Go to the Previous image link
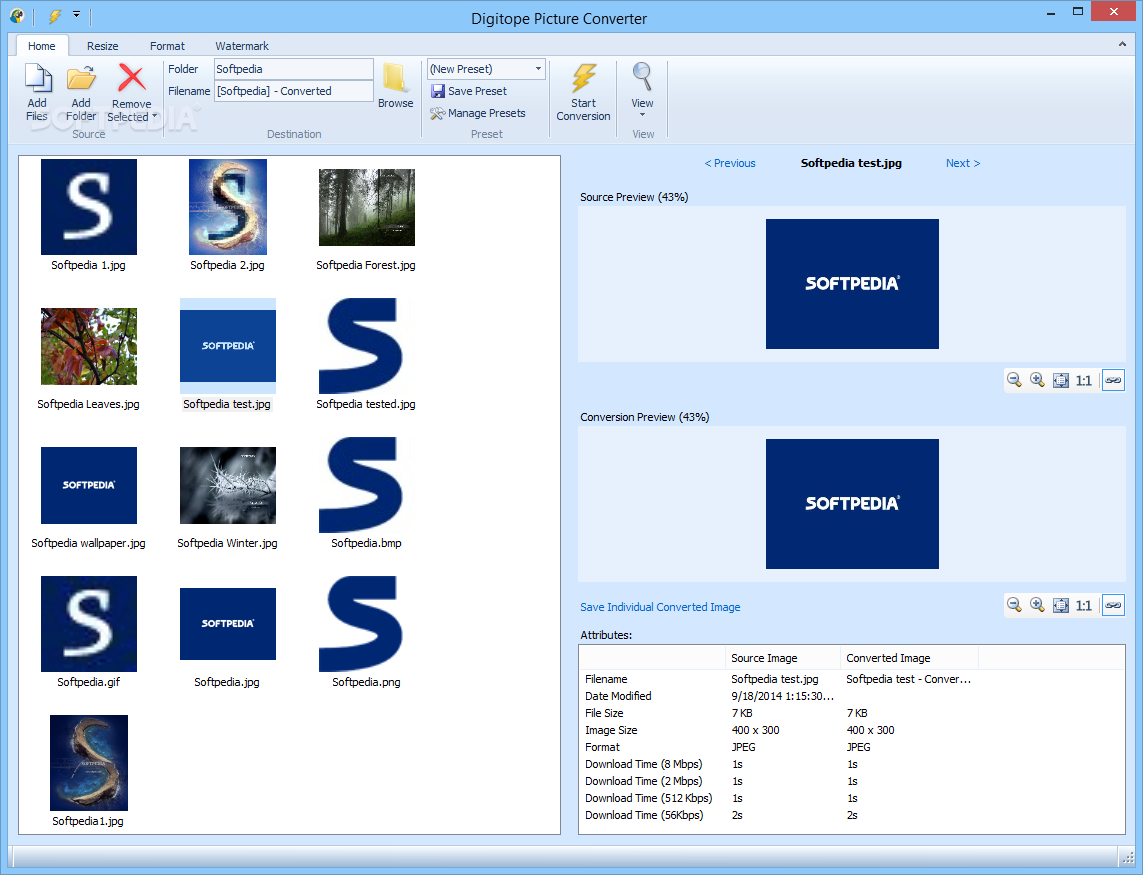1143x875 pixels. click(730, 163)
